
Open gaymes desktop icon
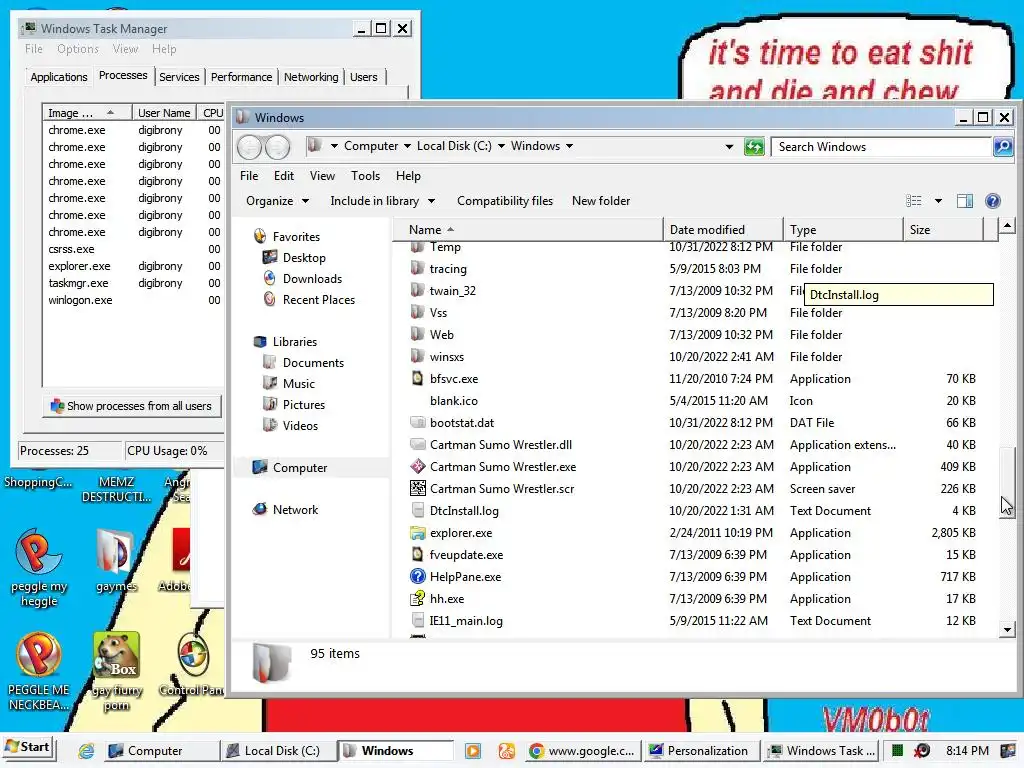point(114,552)
